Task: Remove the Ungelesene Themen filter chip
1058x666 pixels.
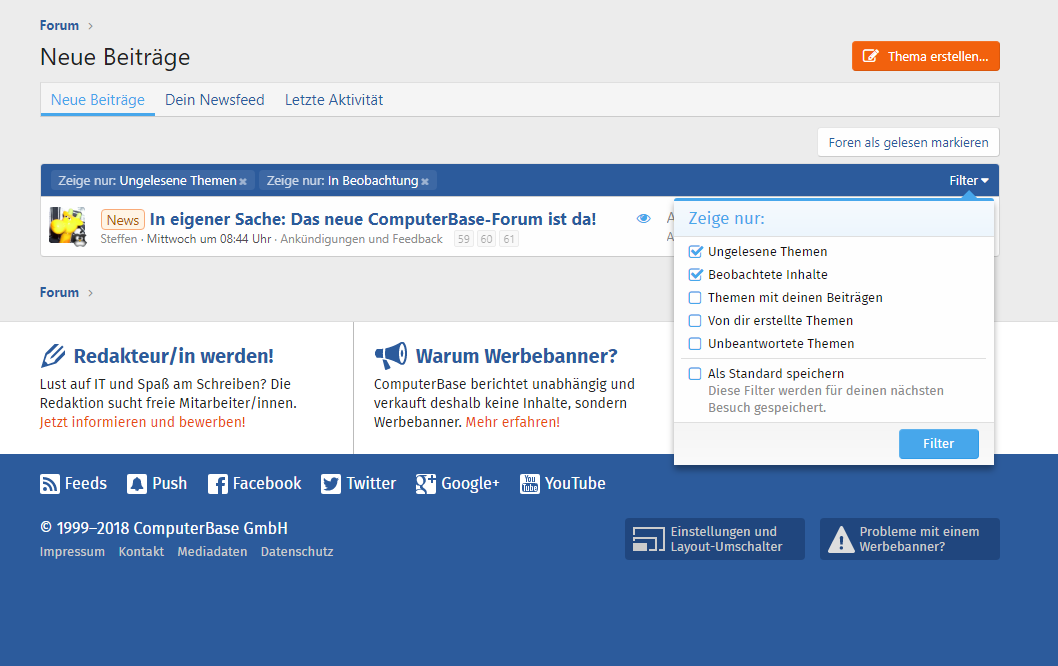Action: (243, 182)
